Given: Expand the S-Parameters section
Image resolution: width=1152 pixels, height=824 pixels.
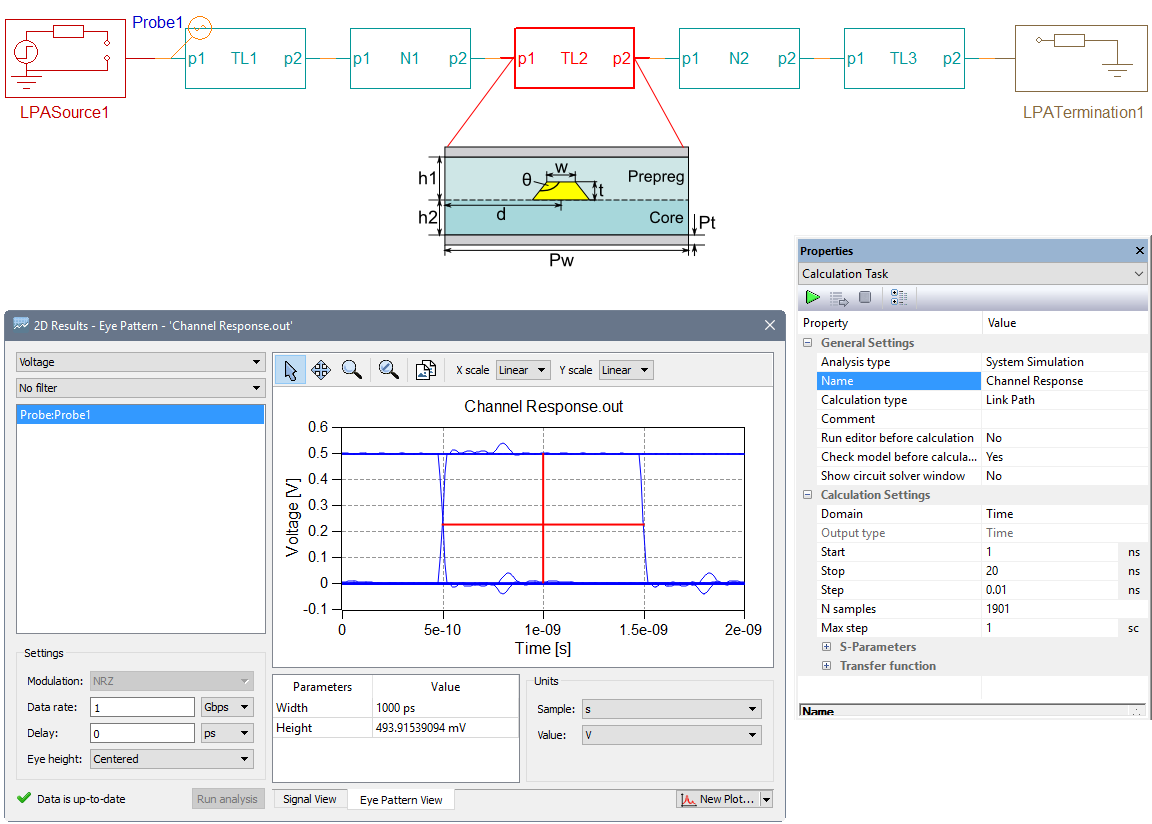Looking at the screenshot, I should 827,647.
